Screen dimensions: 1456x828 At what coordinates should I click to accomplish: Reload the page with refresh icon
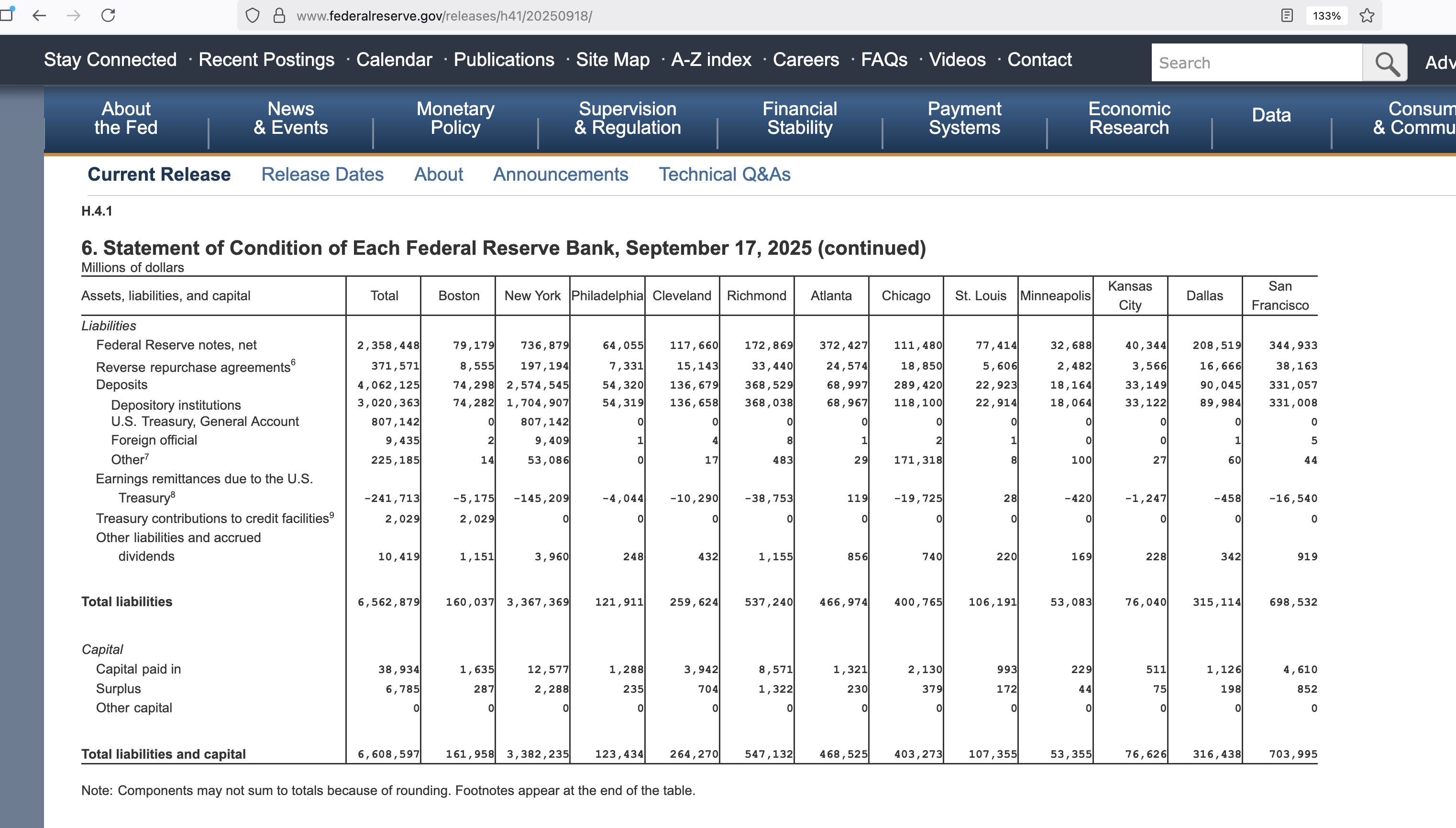tap(108, 15)
